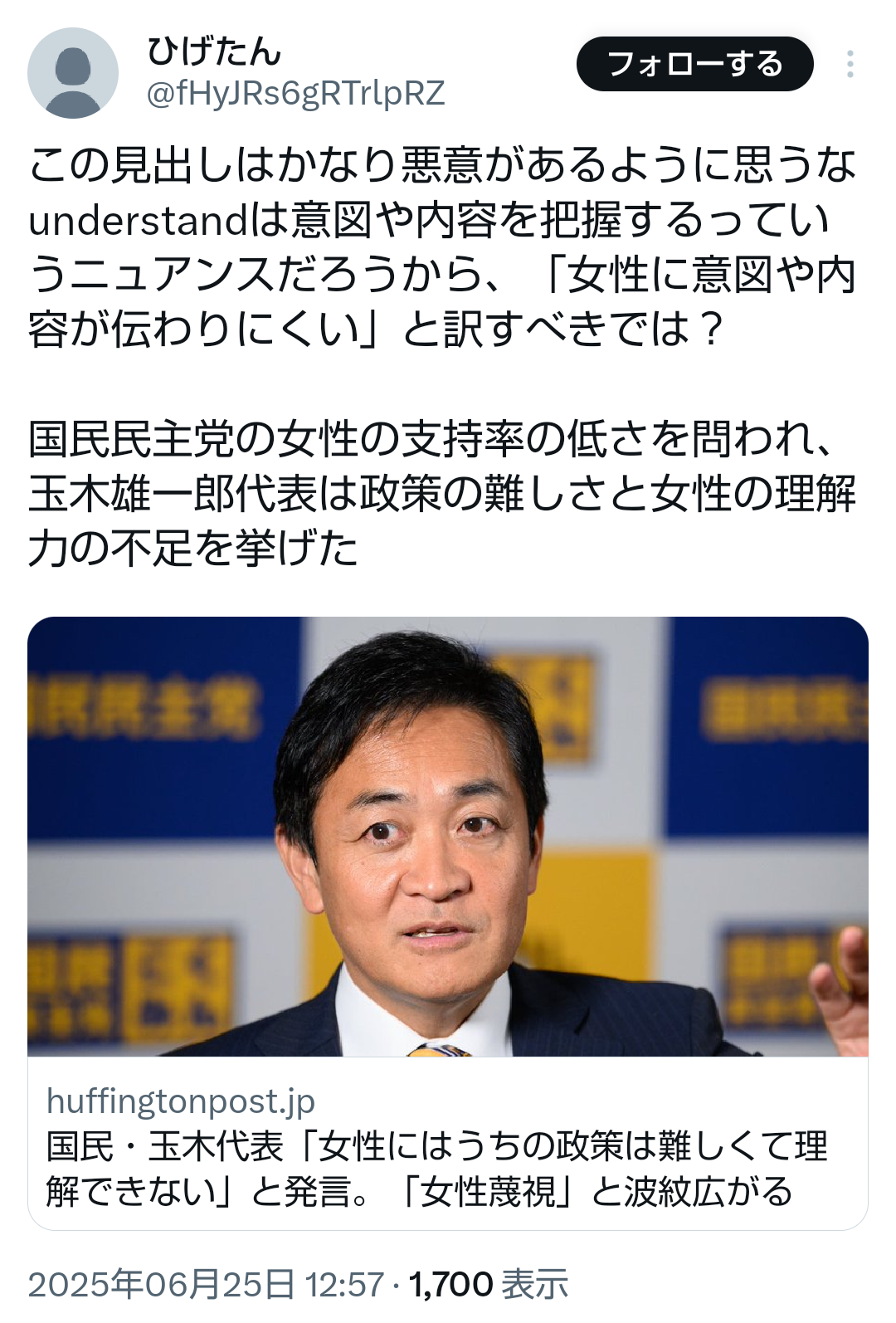Click the yellow striped tie in the photo
The height and width of the screenshot is (1323, 896).
click(x=440, y=1050)
